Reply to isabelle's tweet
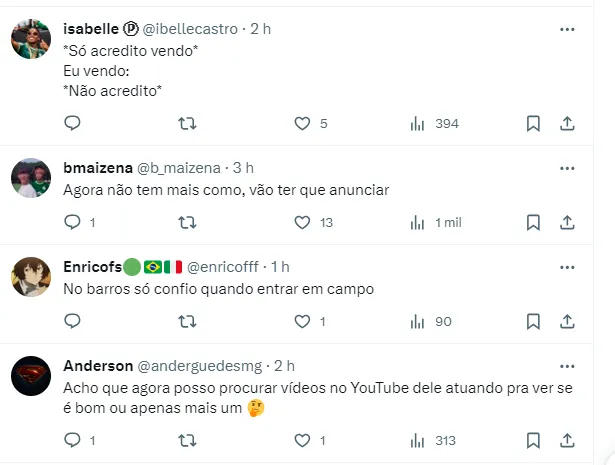The image size is (615, 465). [x=72, y=123]
